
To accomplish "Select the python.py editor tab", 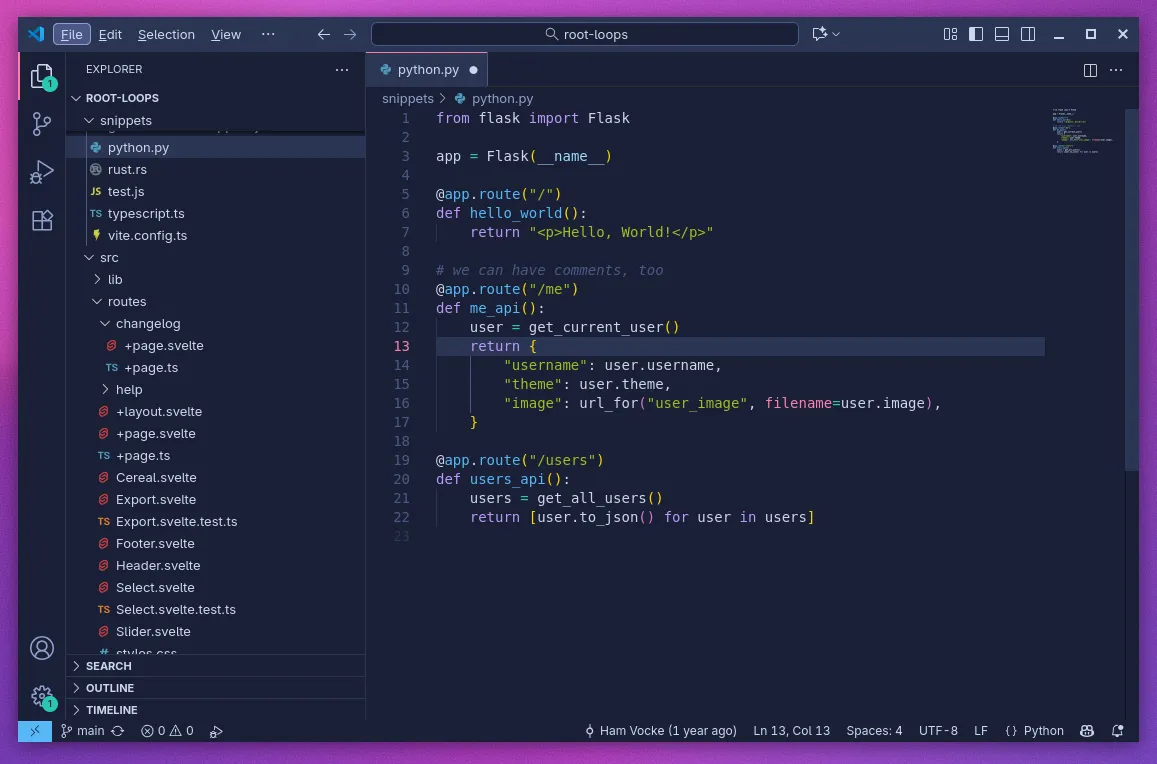I will (x=427, y=70).
